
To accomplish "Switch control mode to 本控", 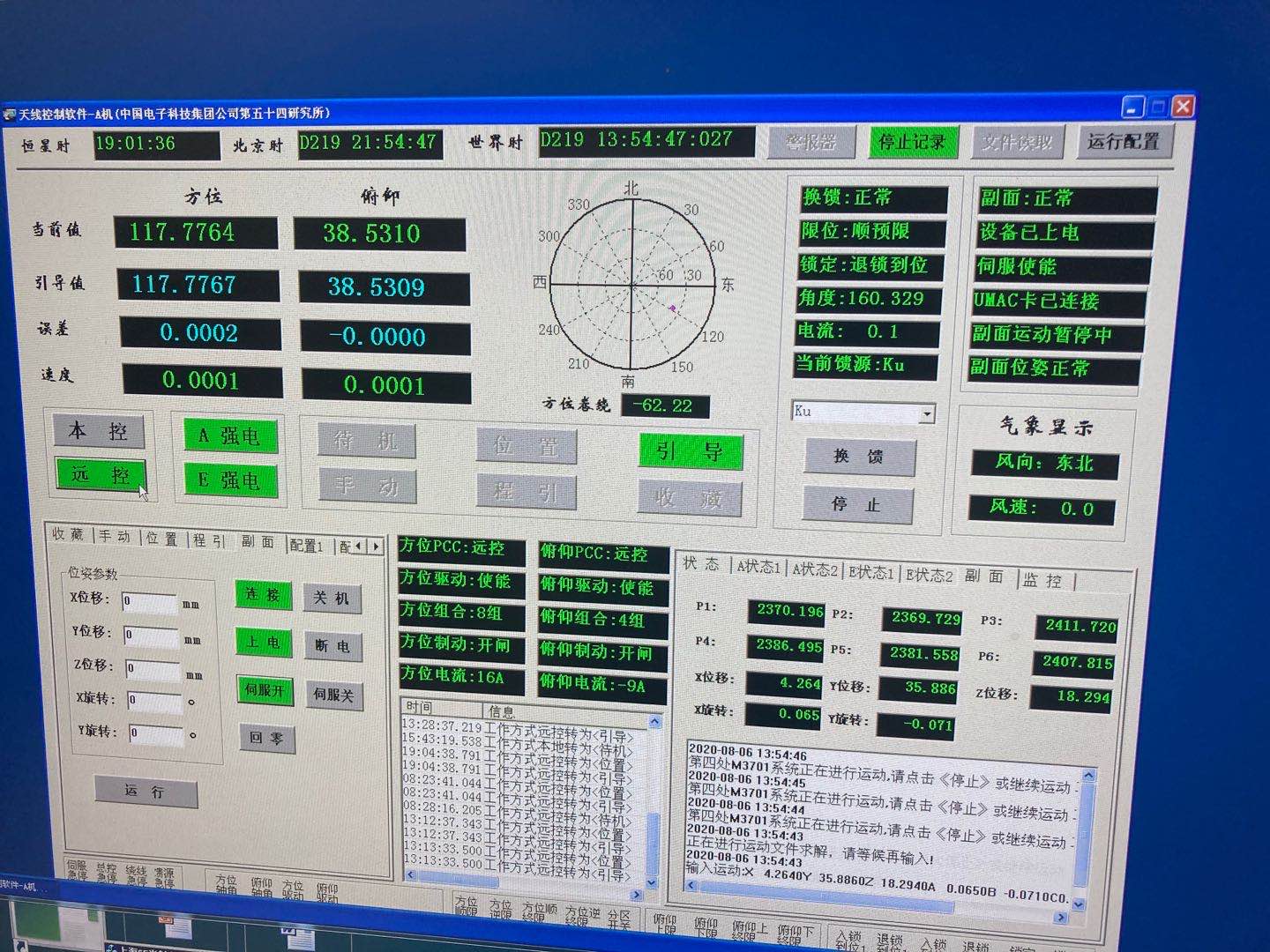I will (x=98, y=431).
